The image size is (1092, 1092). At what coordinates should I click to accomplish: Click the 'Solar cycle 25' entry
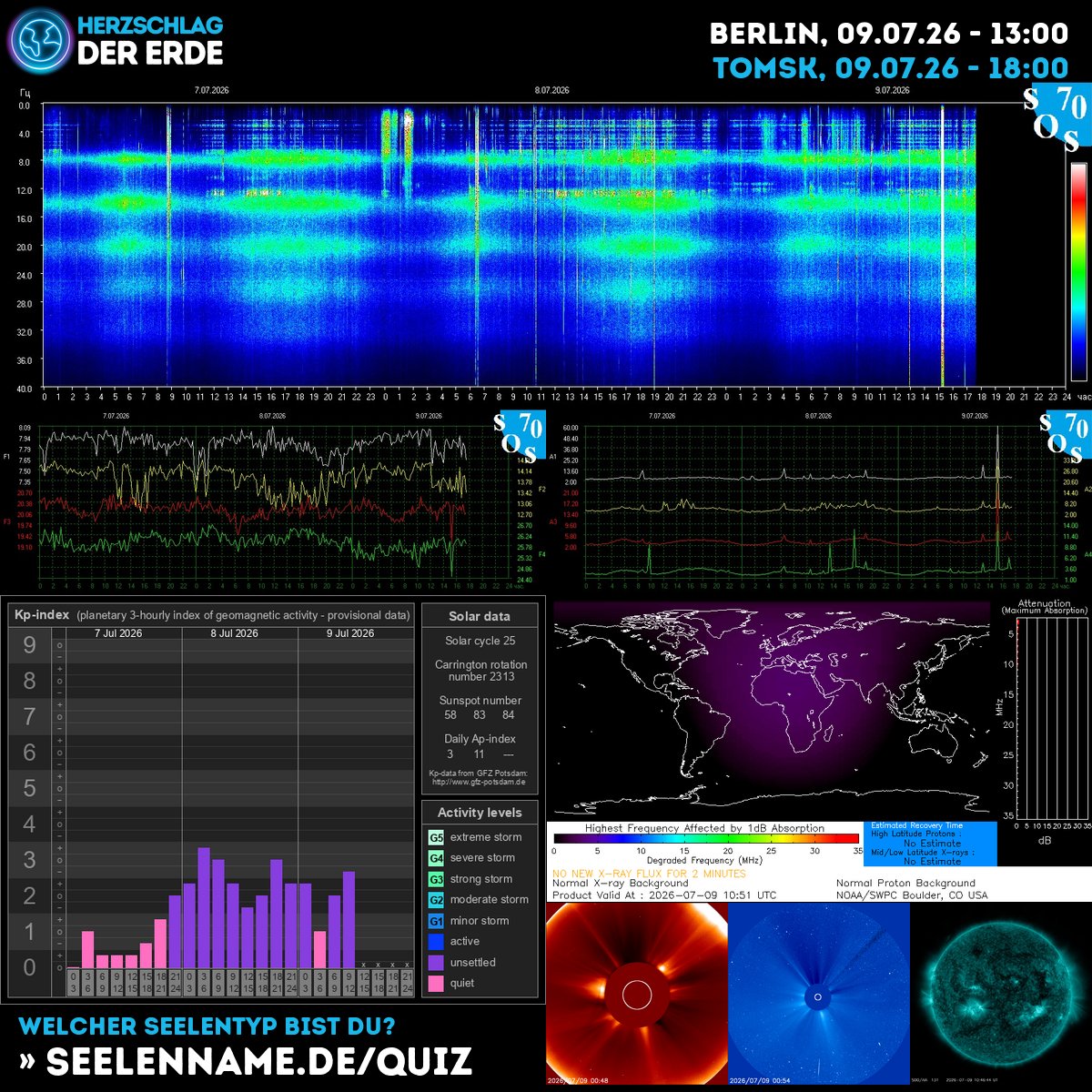point(480,642)
